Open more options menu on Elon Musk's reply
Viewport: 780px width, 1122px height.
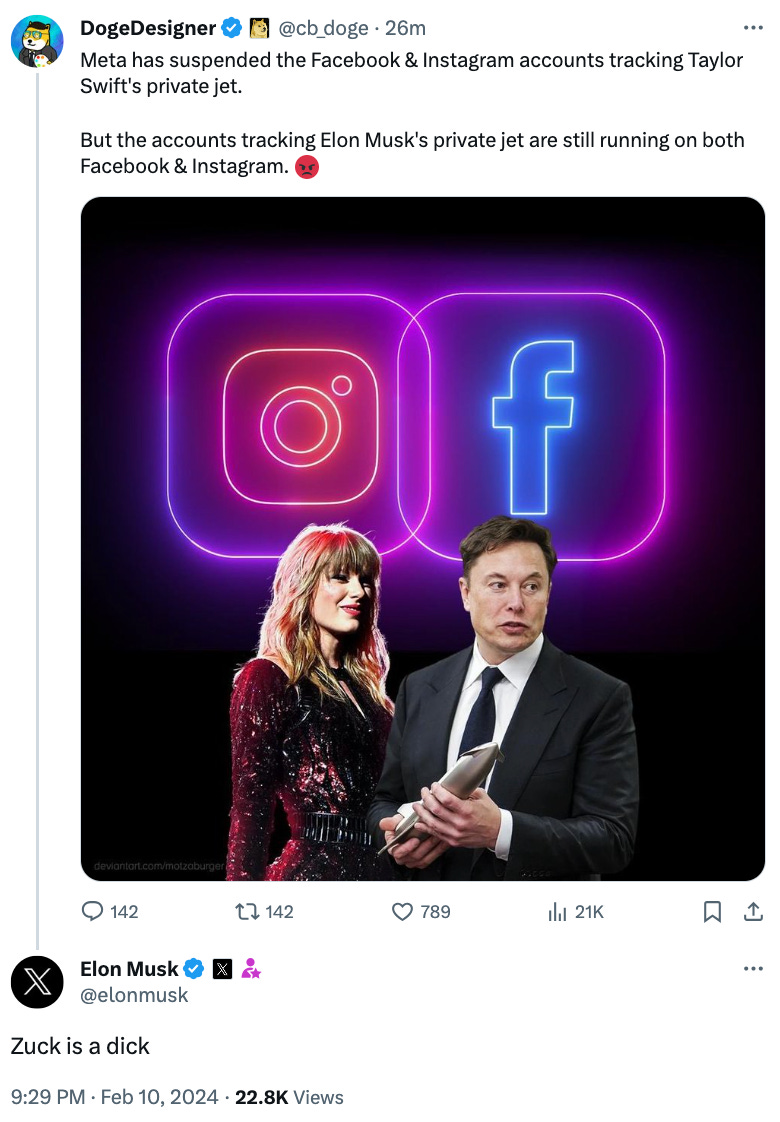click(x=753, y=969)
